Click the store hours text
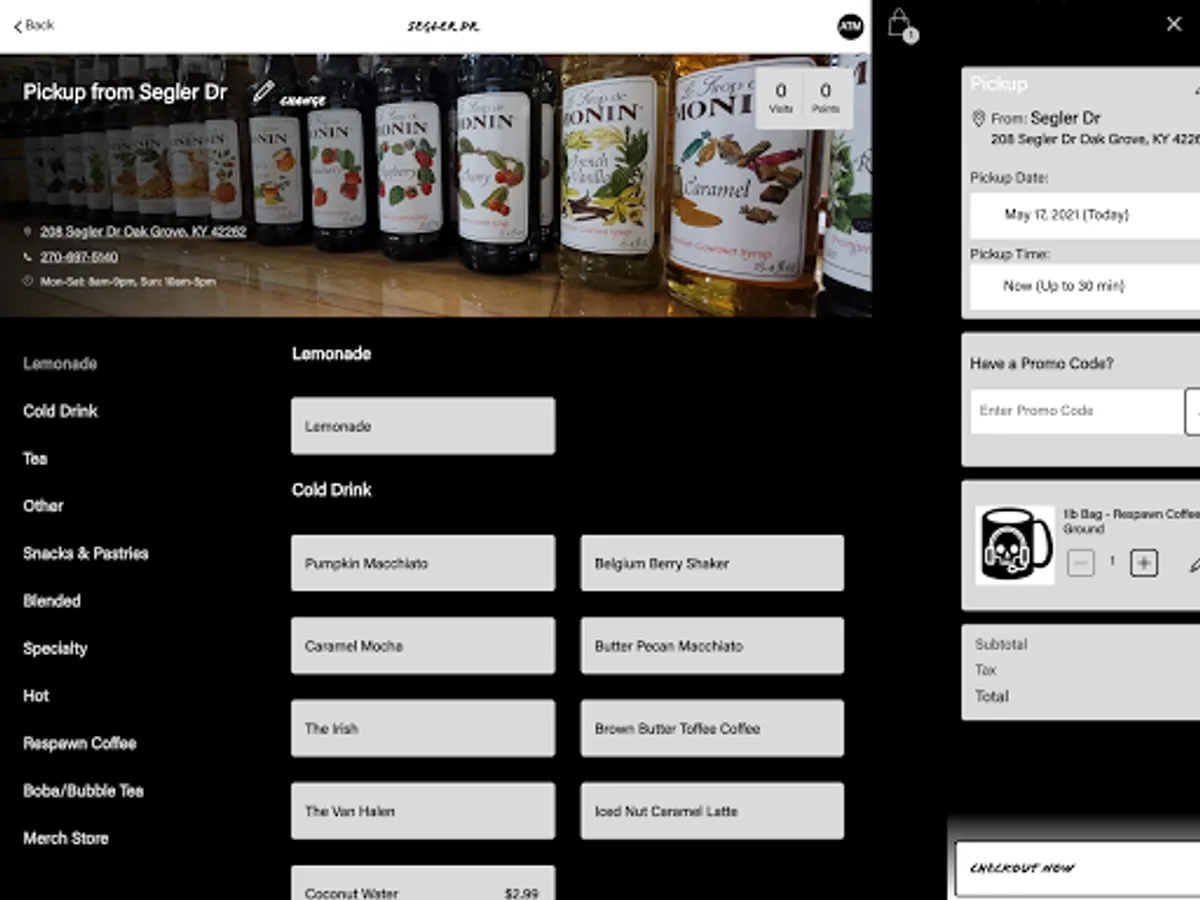The height and width of the screenshot is (900, 1200). (x=128, y=282)
